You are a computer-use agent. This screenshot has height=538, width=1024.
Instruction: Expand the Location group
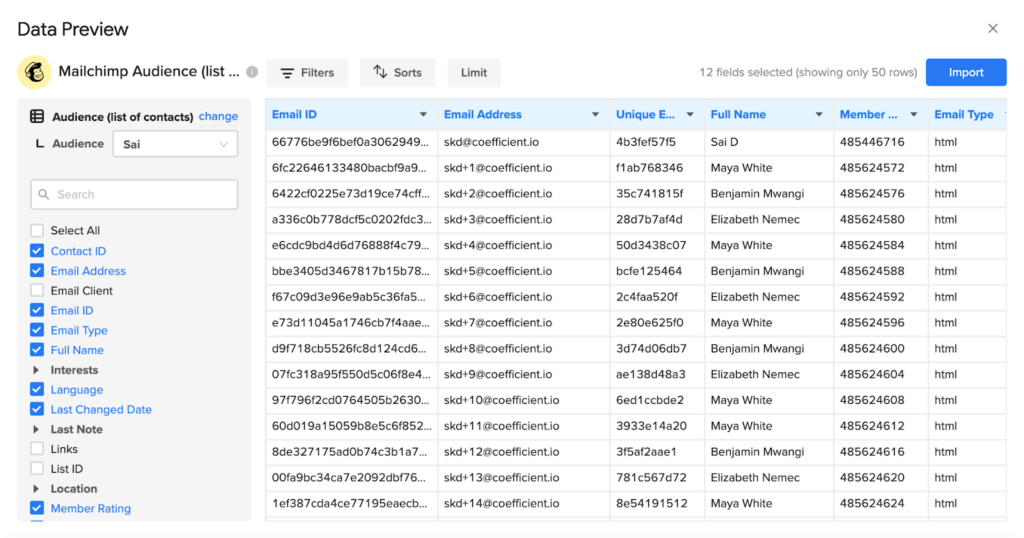pyautogui.click(x=36, y=488)
